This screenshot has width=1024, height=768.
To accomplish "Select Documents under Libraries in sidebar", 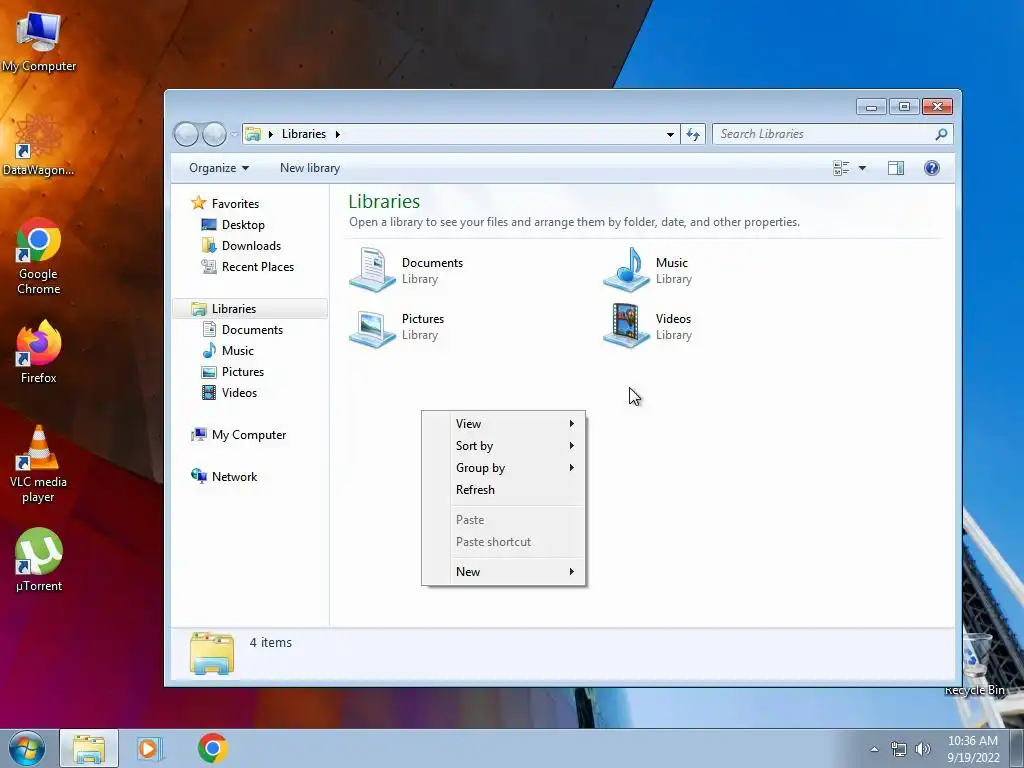I will click(251, 330).
